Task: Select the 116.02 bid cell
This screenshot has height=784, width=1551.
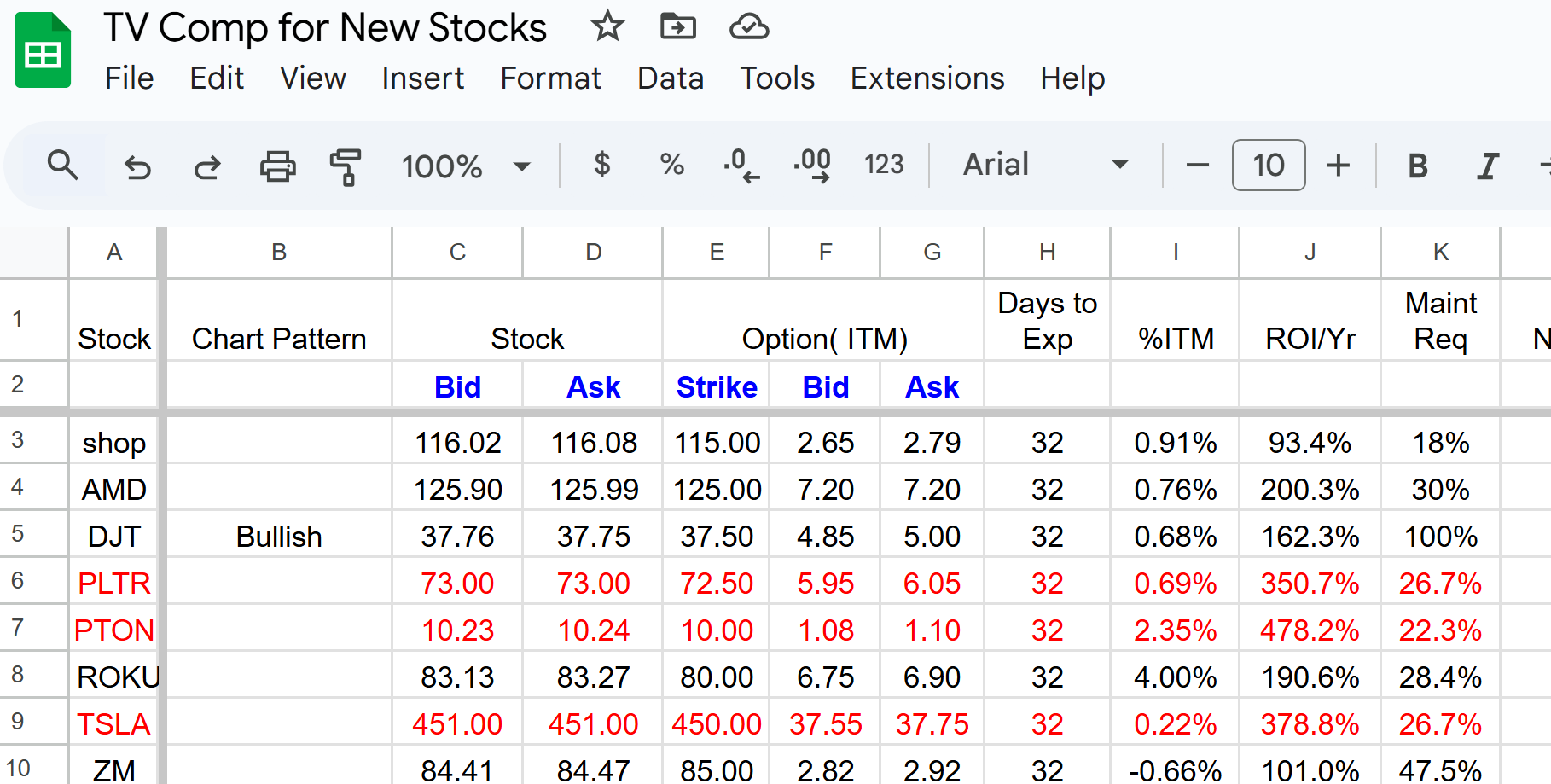Action: [x=457, y=442]
